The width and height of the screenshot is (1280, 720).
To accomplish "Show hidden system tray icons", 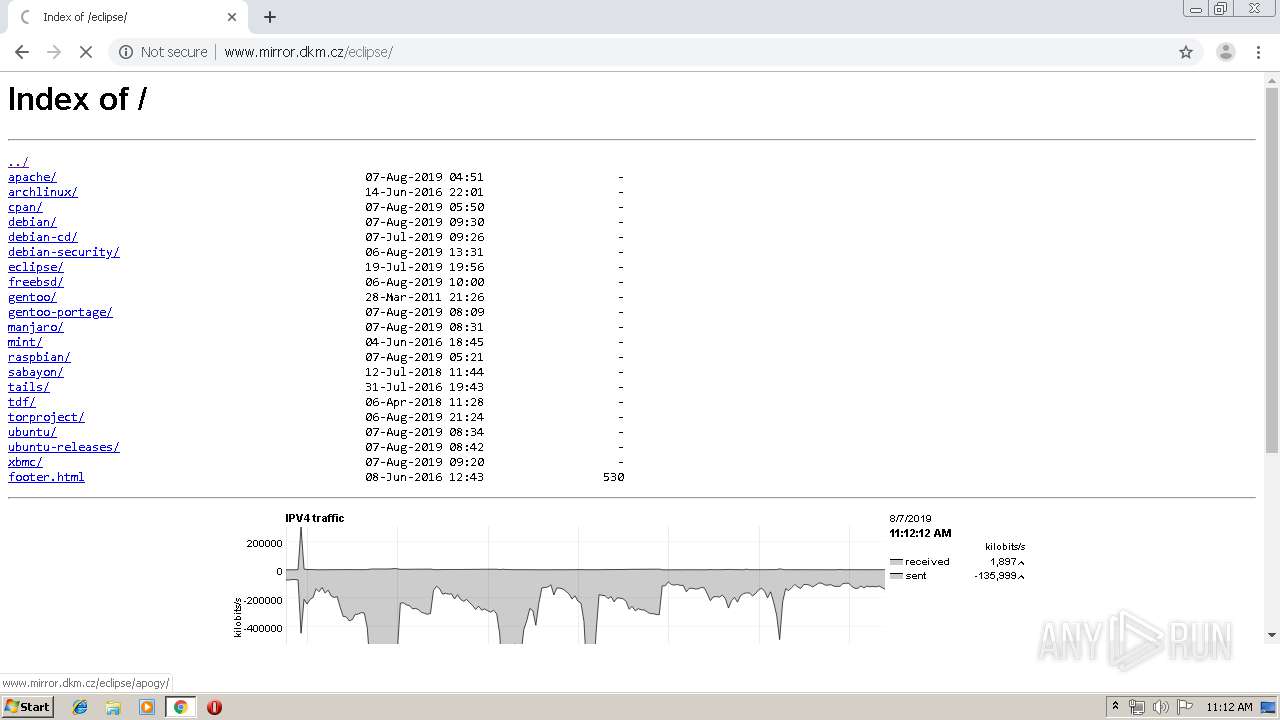I will 1116,707.
